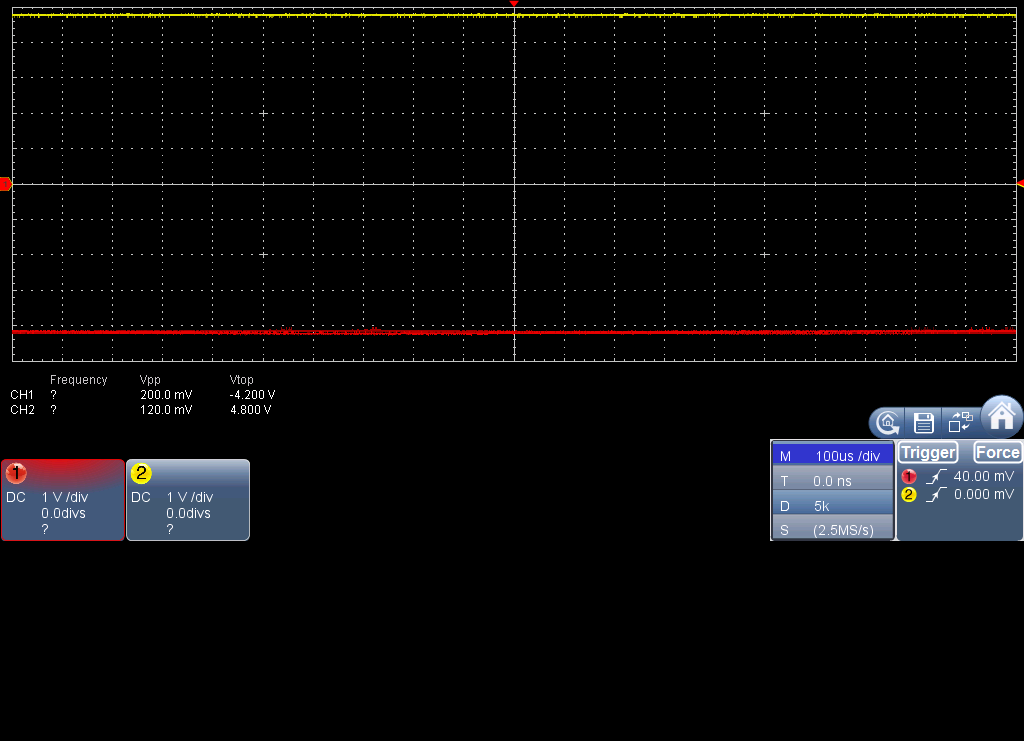Click the CH1 row label in measurements
Viewport: 1024px width, 741px height.
click(22, 395)
